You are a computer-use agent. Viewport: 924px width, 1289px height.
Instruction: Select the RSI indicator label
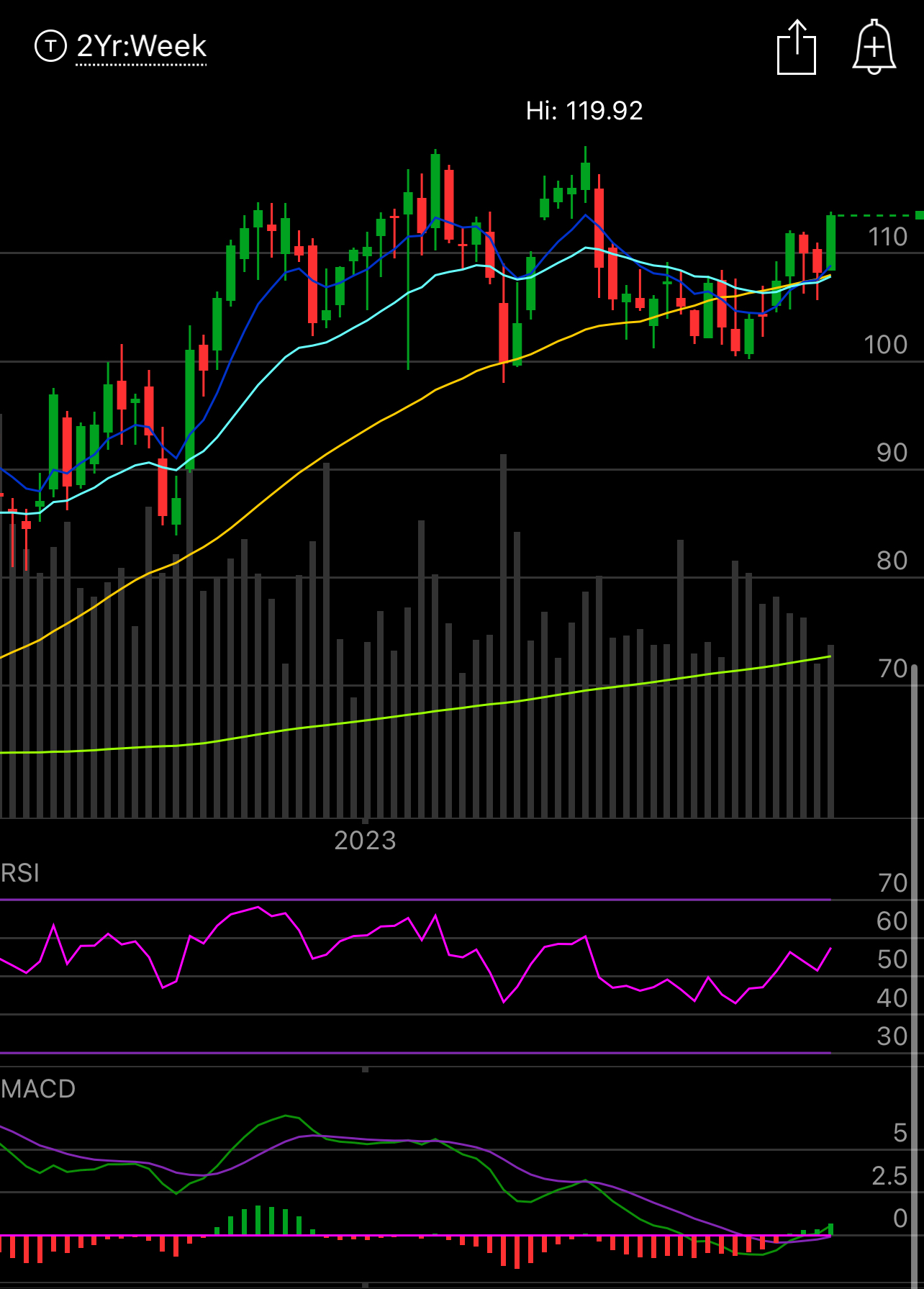pyautogui.click(x=20, y=873)
